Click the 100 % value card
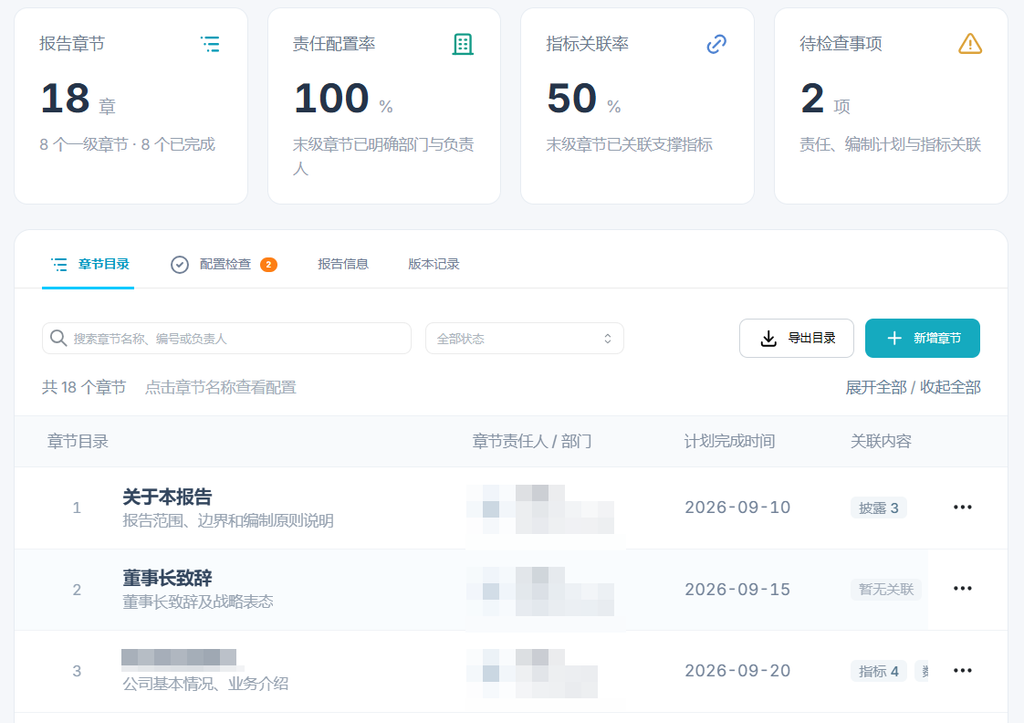Viewport: 1024px width, 723px height. (344, 99)
